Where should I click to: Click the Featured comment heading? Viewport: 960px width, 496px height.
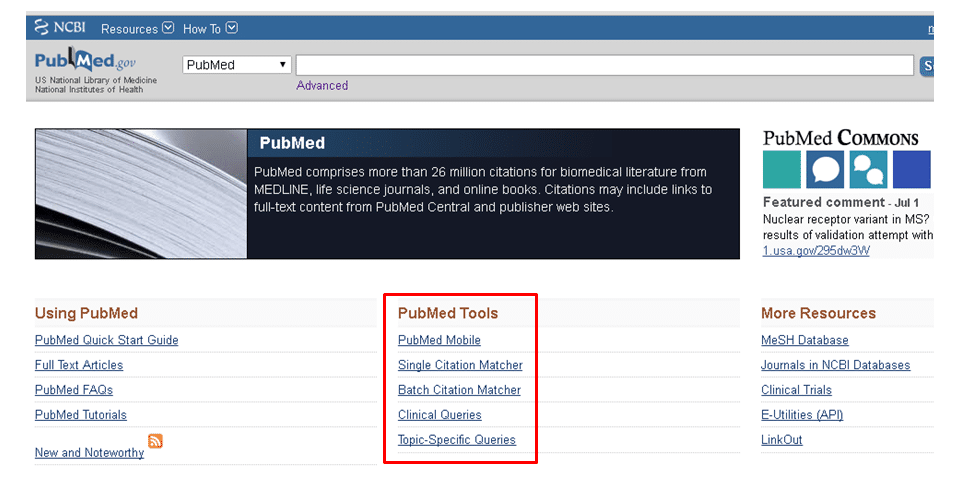(x=823, y=202)
